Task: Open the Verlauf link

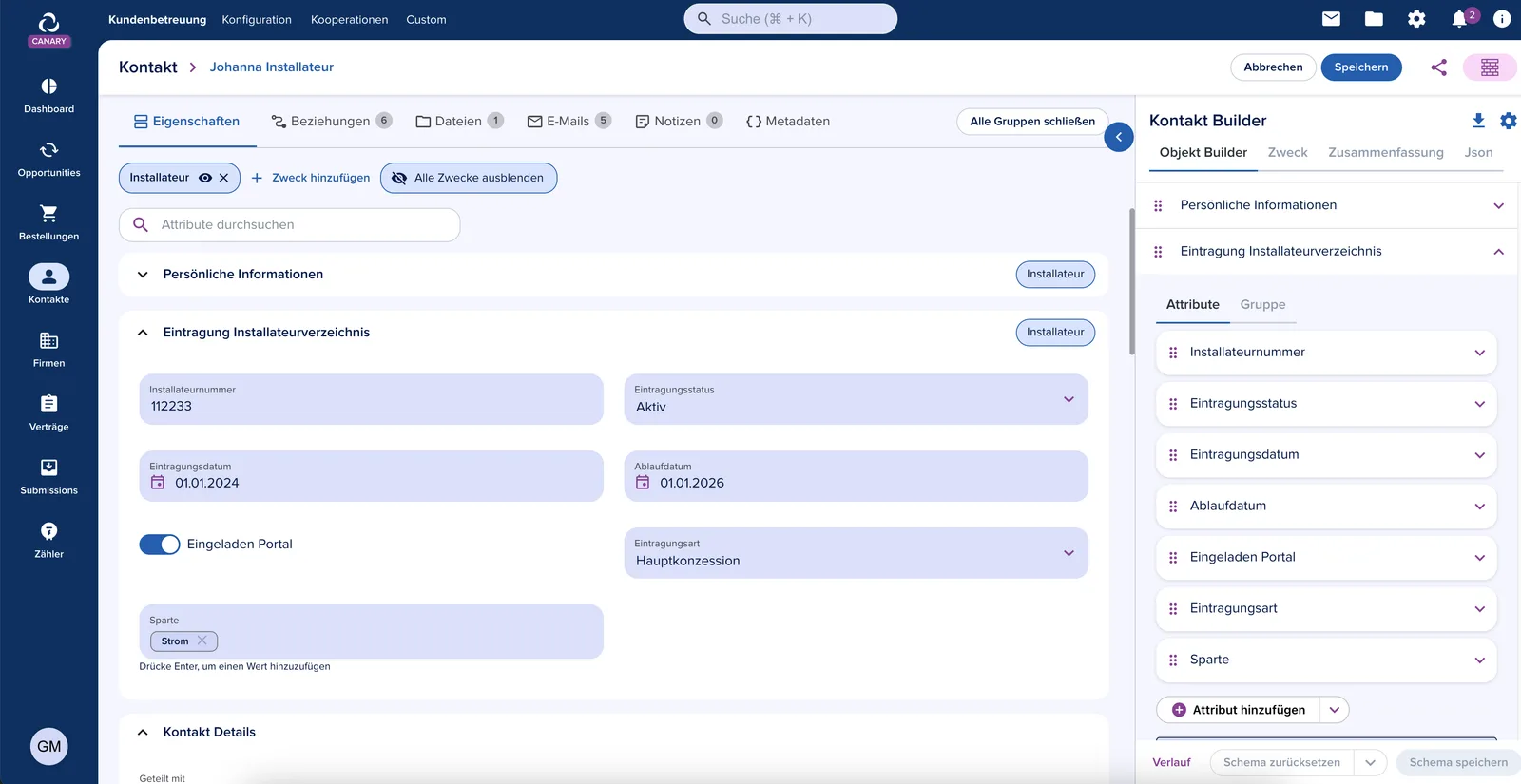Action: [1171, 763]
